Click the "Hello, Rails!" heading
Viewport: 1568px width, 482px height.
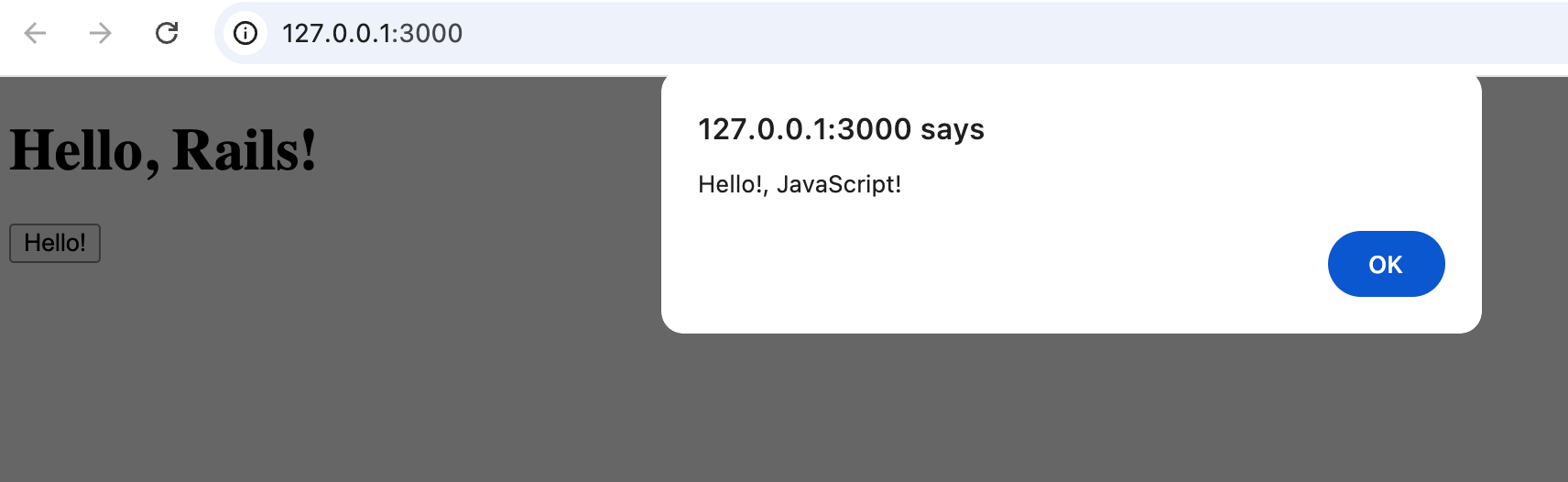tap(163, 150)
